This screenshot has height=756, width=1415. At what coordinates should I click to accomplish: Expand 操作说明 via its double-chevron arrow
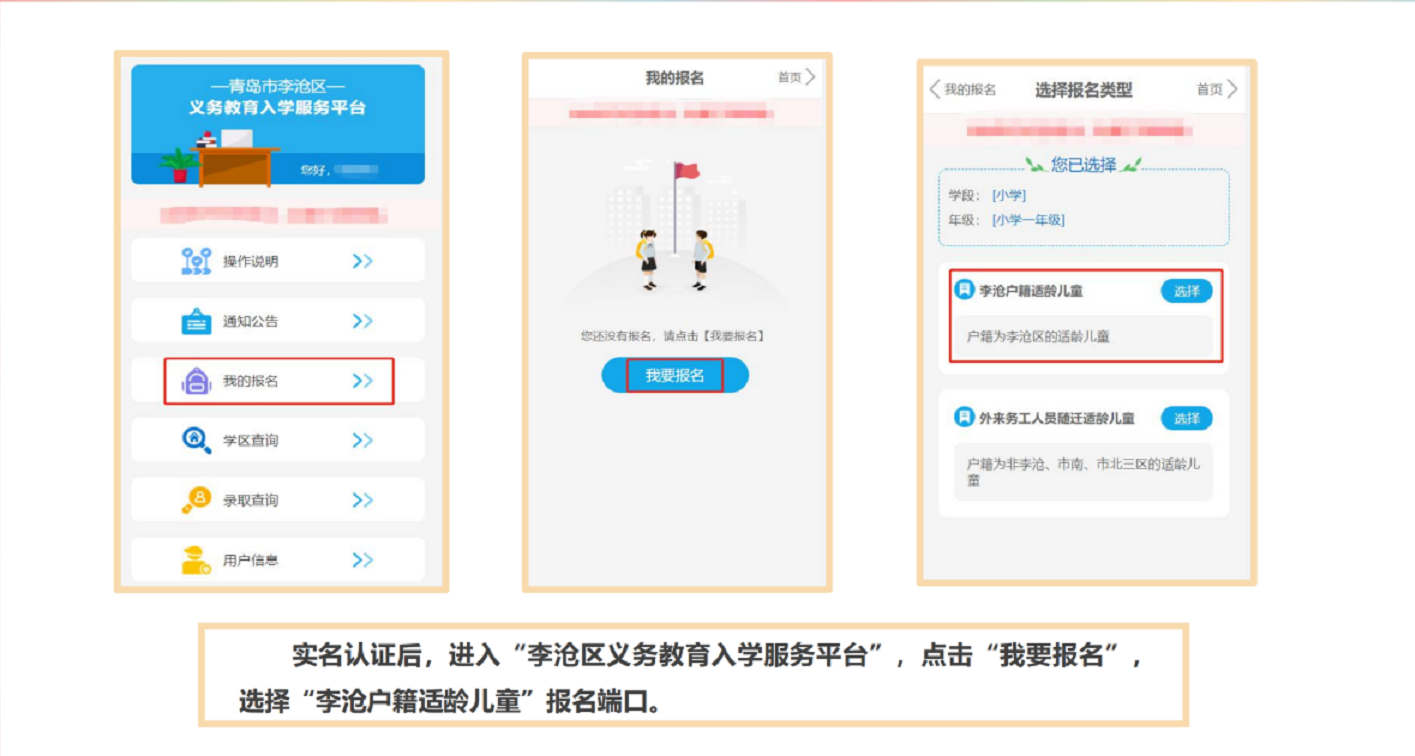click(362, 261)
